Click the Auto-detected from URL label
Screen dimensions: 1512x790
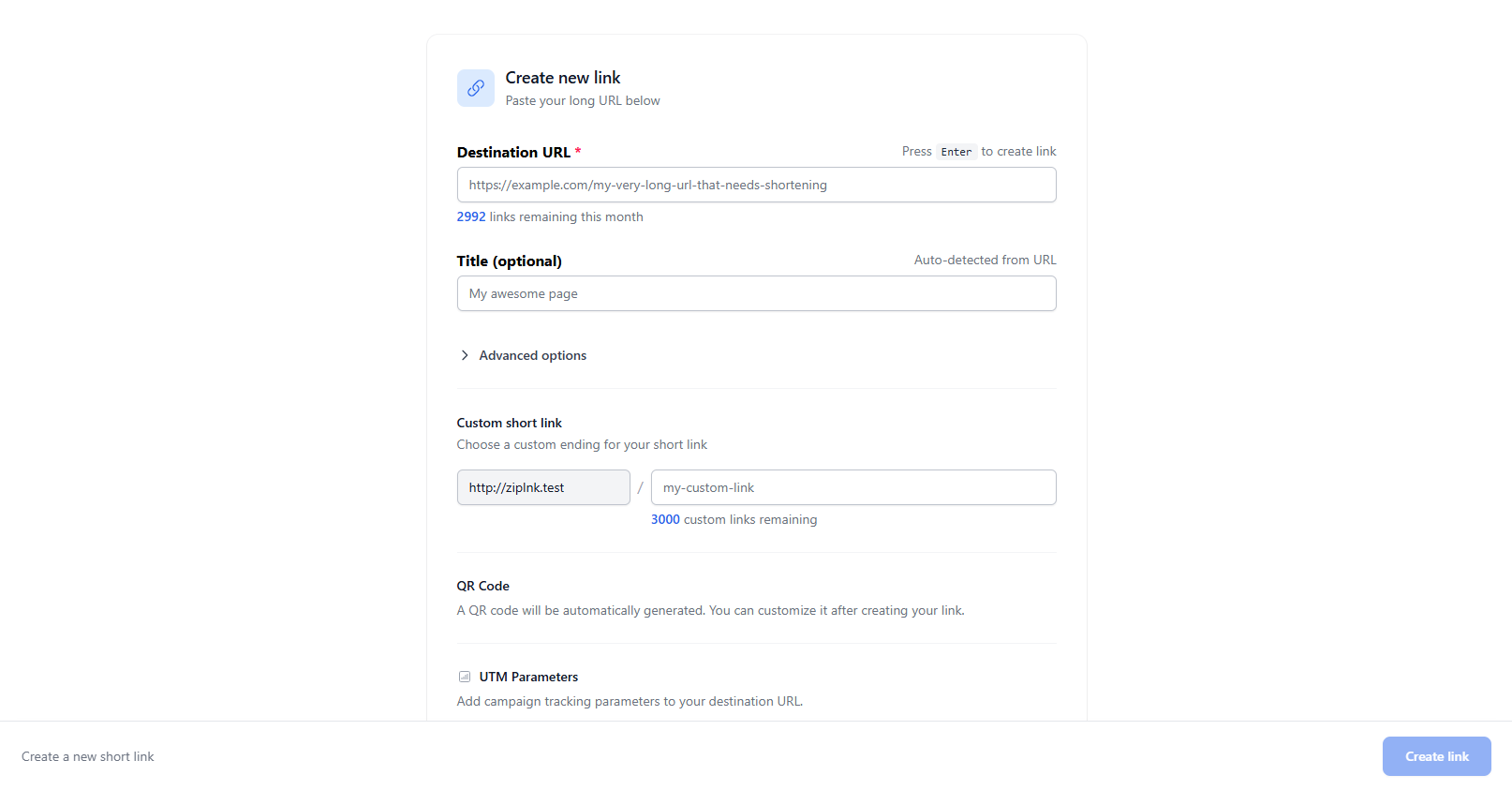point(985,260)
